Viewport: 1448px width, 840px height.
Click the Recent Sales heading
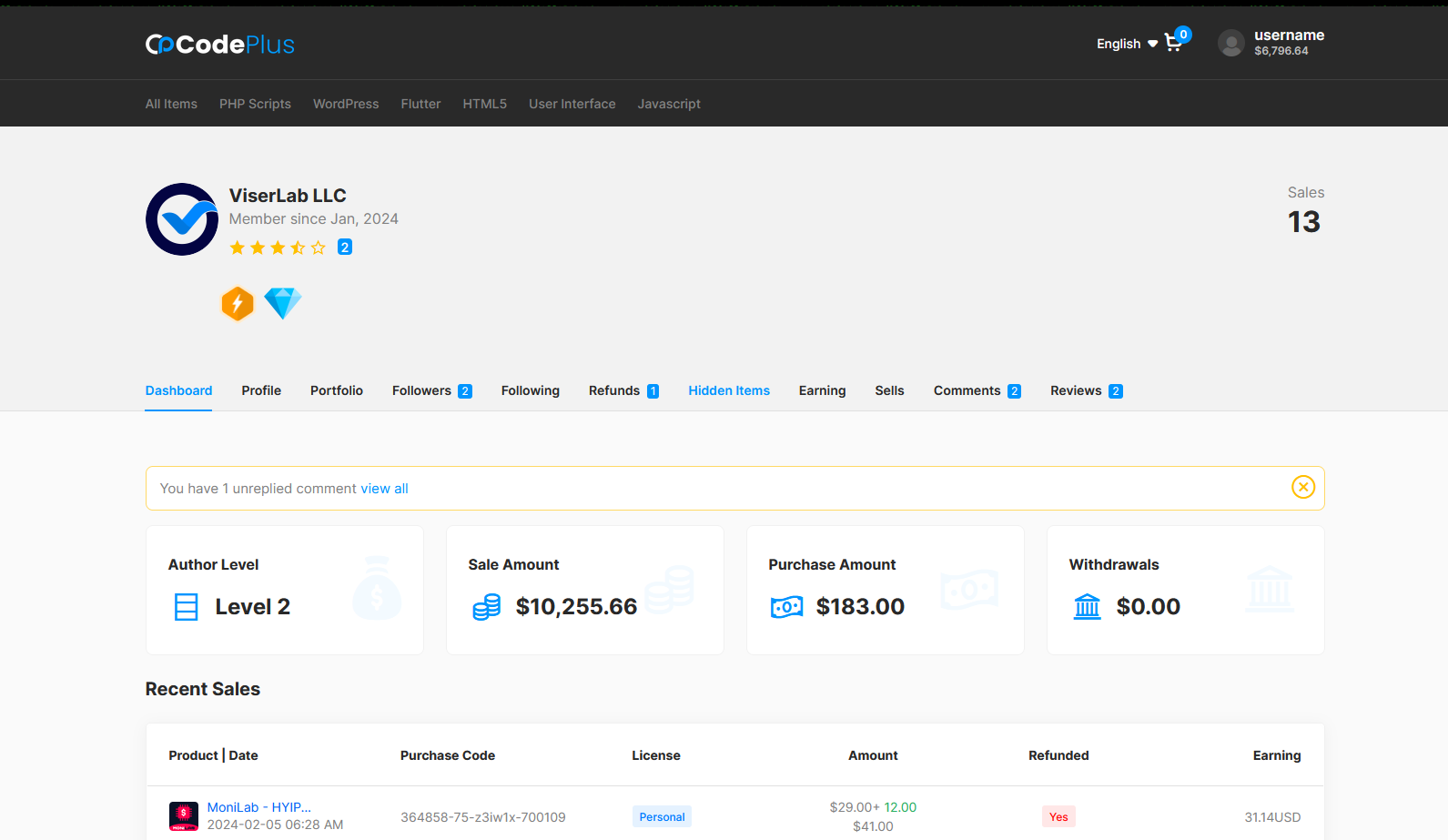(x=203, y=689)
